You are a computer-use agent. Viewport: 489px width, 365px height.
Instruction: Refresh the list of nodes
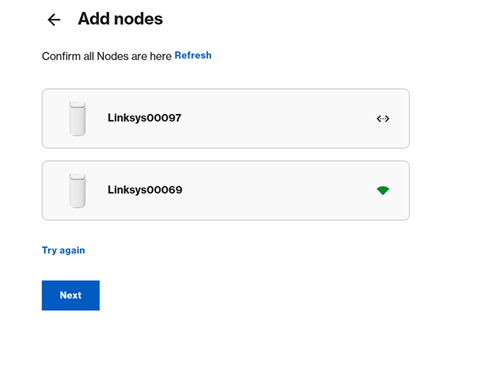click(x=193, y=55)
